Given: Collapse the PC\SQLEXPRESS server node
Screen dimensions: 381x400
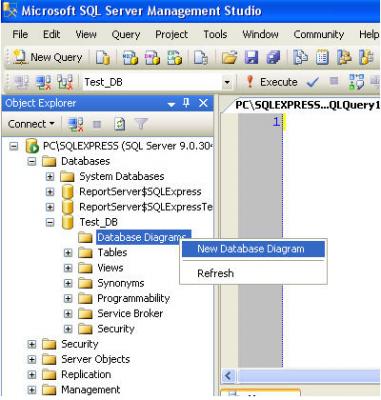Looking at the screenshot, I should tap(13, 146).
